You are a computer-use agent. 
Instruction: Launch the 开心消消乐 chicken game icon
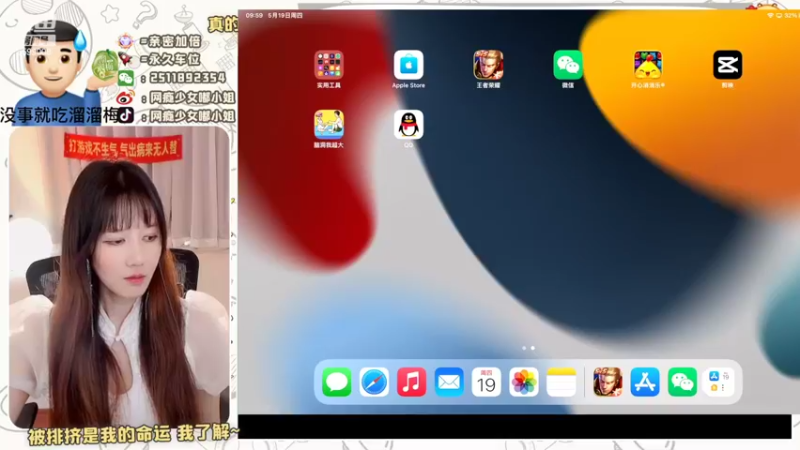pos(648,65)
